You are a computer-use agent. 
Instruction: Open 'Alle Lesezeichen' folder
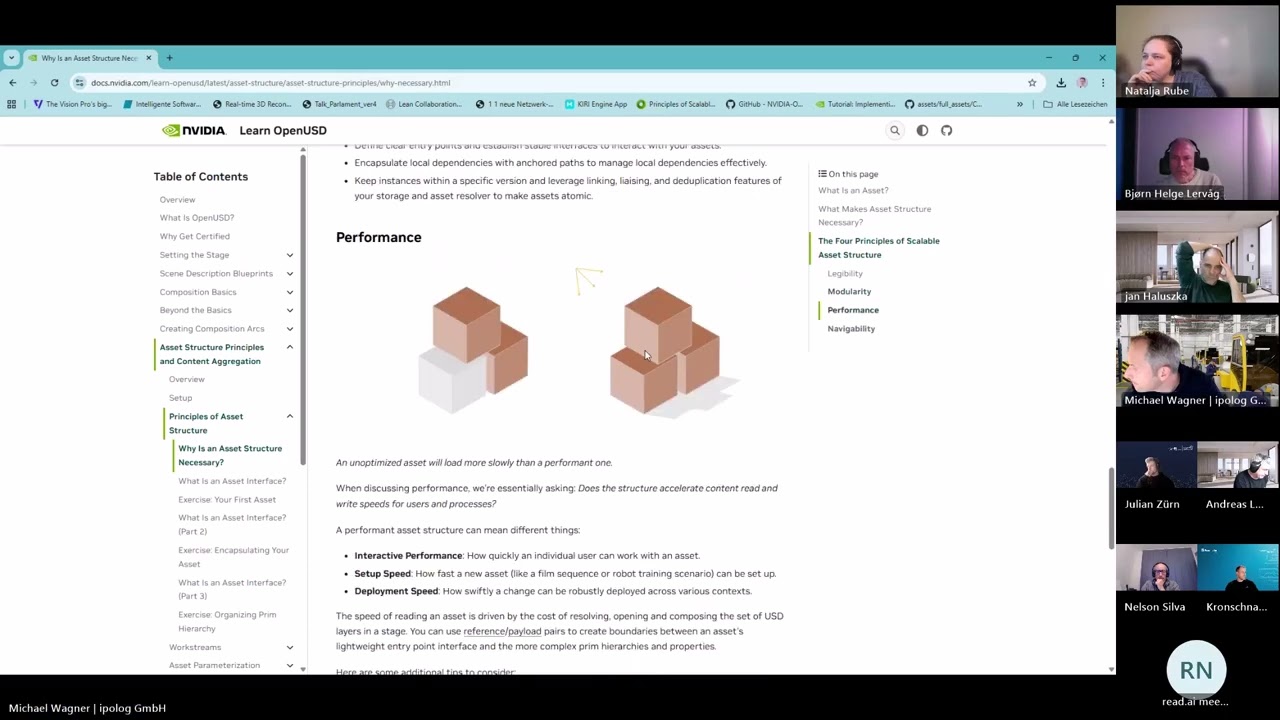(x=1075, y=104)
